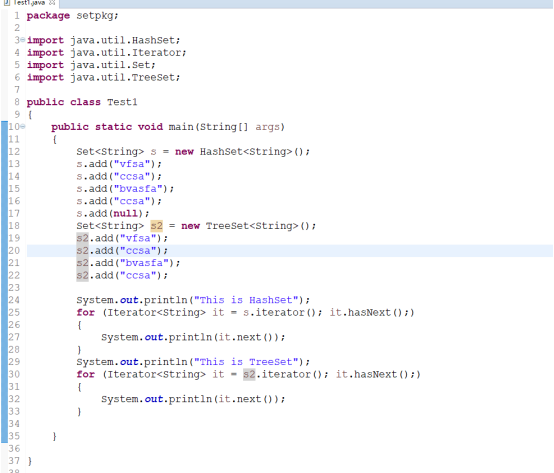Click 'it.hasNext()' on line 30
This screenshot has width=554, height=473.
372,374
